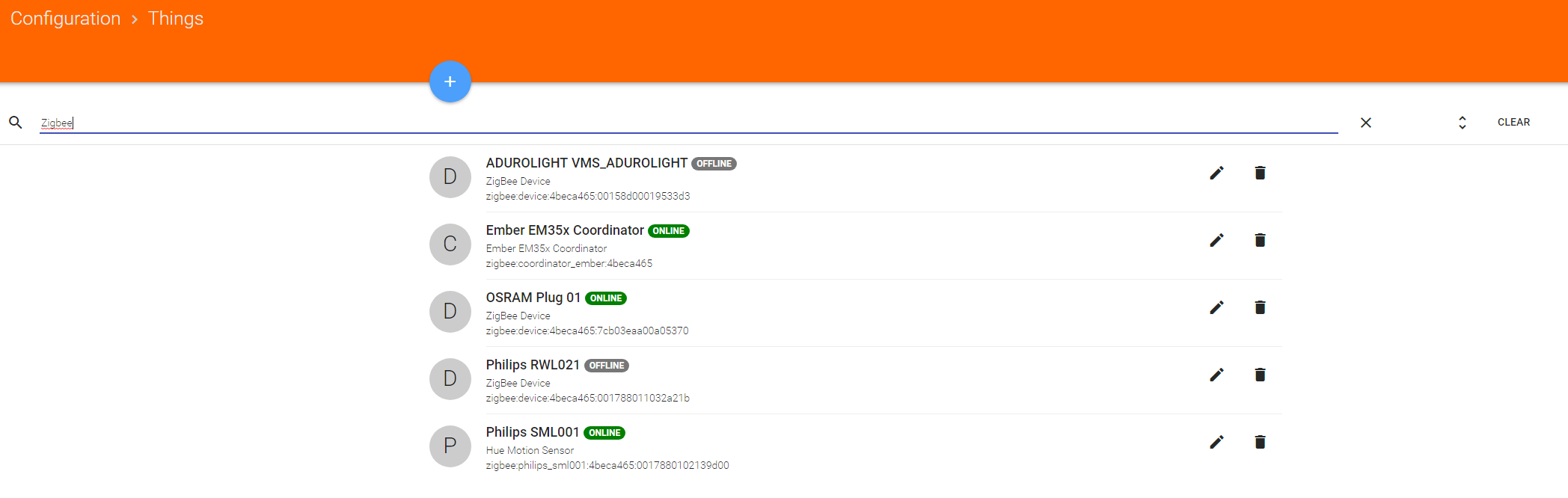Click ONLINE badge on Ember EM35x Coordinator
The width and height of the screenshot is (1568, 498).
click(x=668, y=231)
